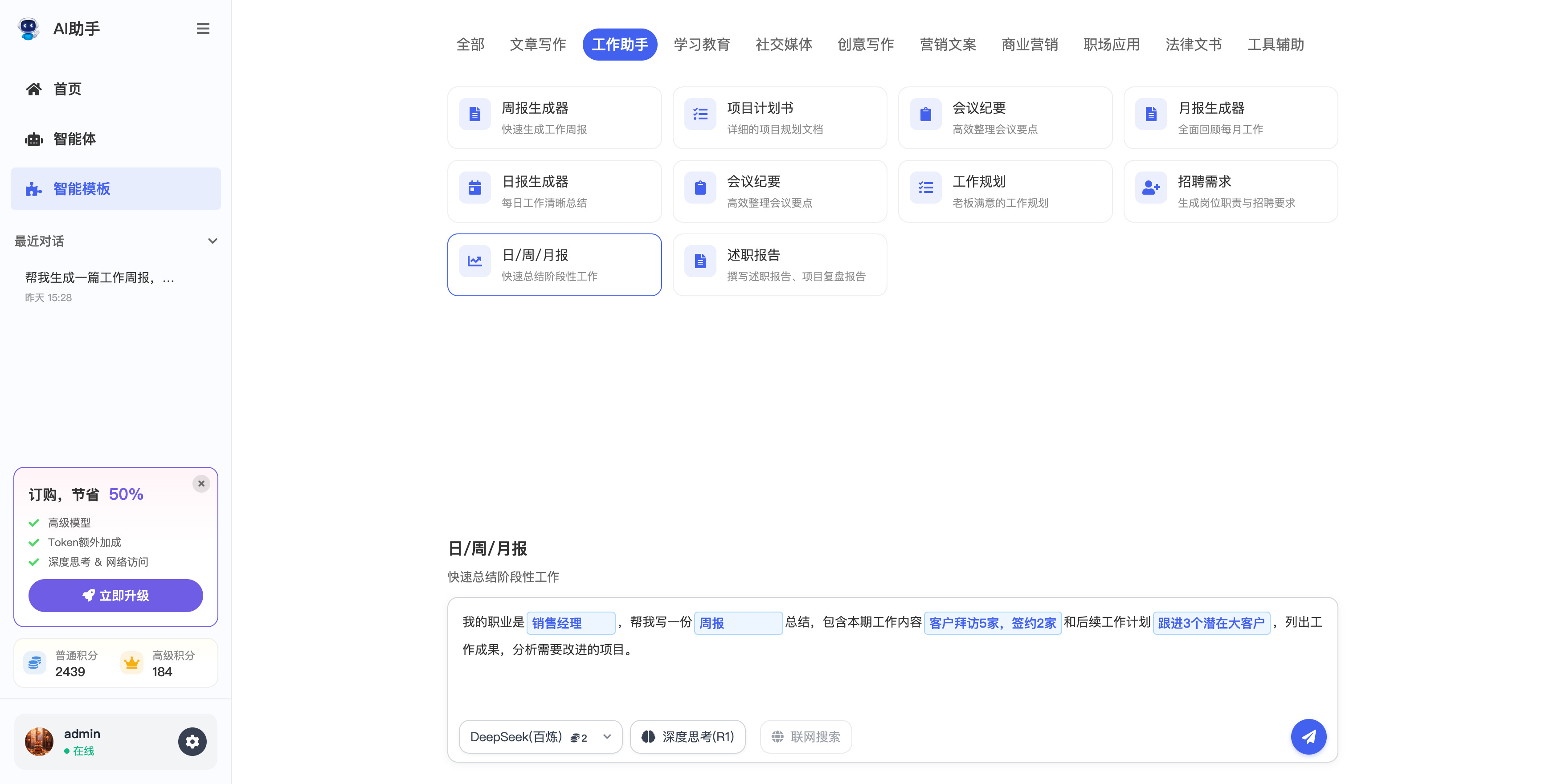Image resolution: width=1554 pixels, height=784 pixels.
Task: Click the 周报生成器 document icon
Action: tap(475, 114)
